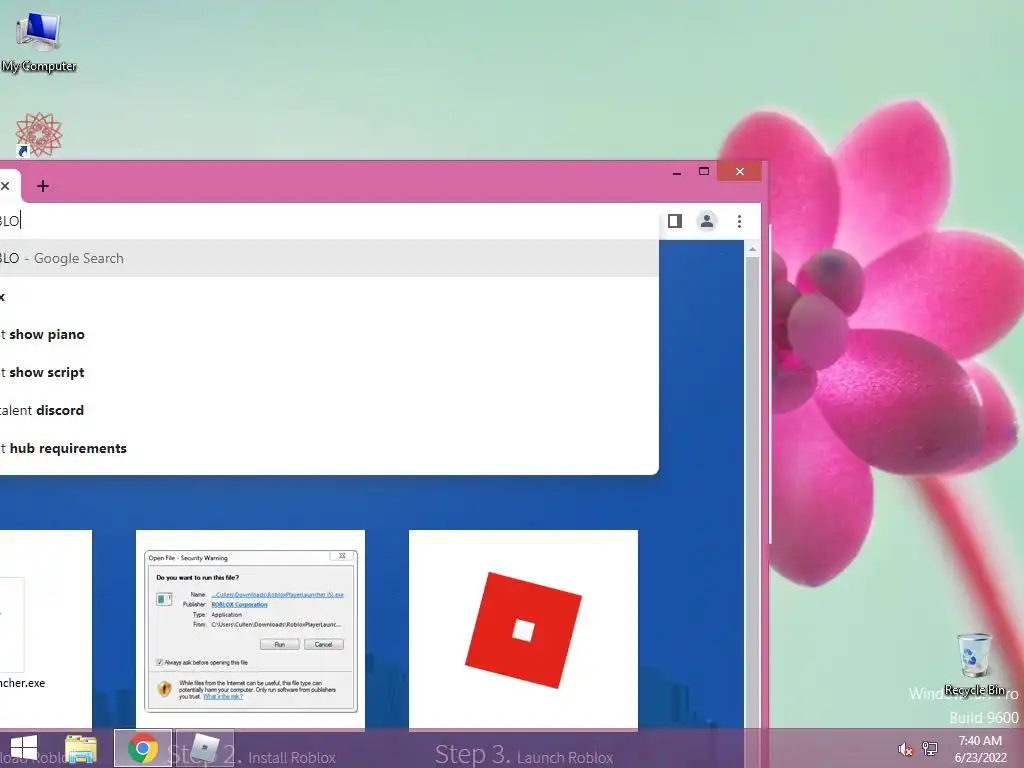Viewport: 1024px width, 768px height.
Task: Click the network tray icon
Action: [x=930, y=749]
